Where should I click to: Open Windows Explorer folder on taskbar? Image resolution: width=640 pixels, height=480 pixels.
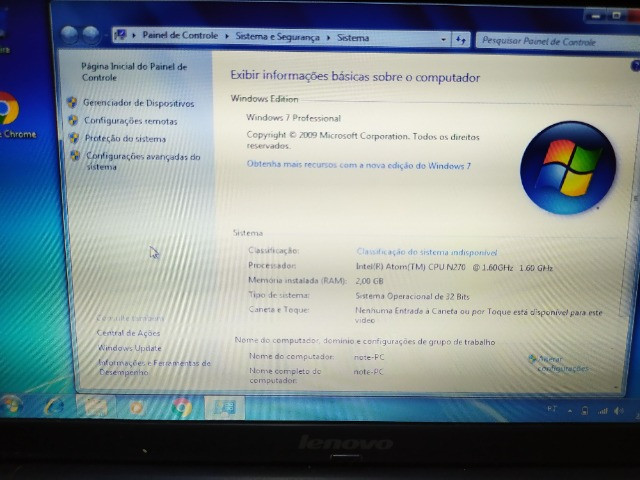pos(96,407)
